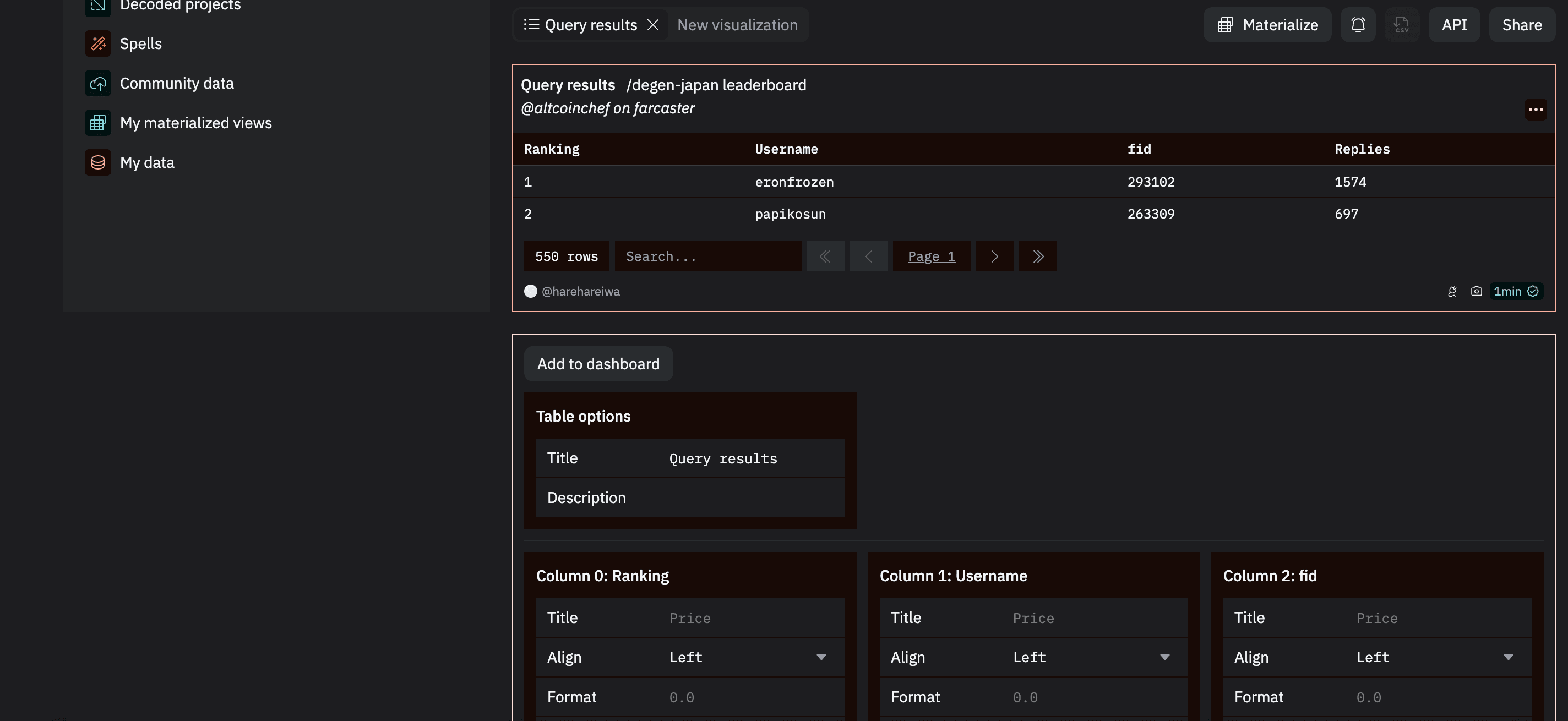The image size is (1568, 721).
Task: Edit the Table options Title field
Action: click(751, 458)
